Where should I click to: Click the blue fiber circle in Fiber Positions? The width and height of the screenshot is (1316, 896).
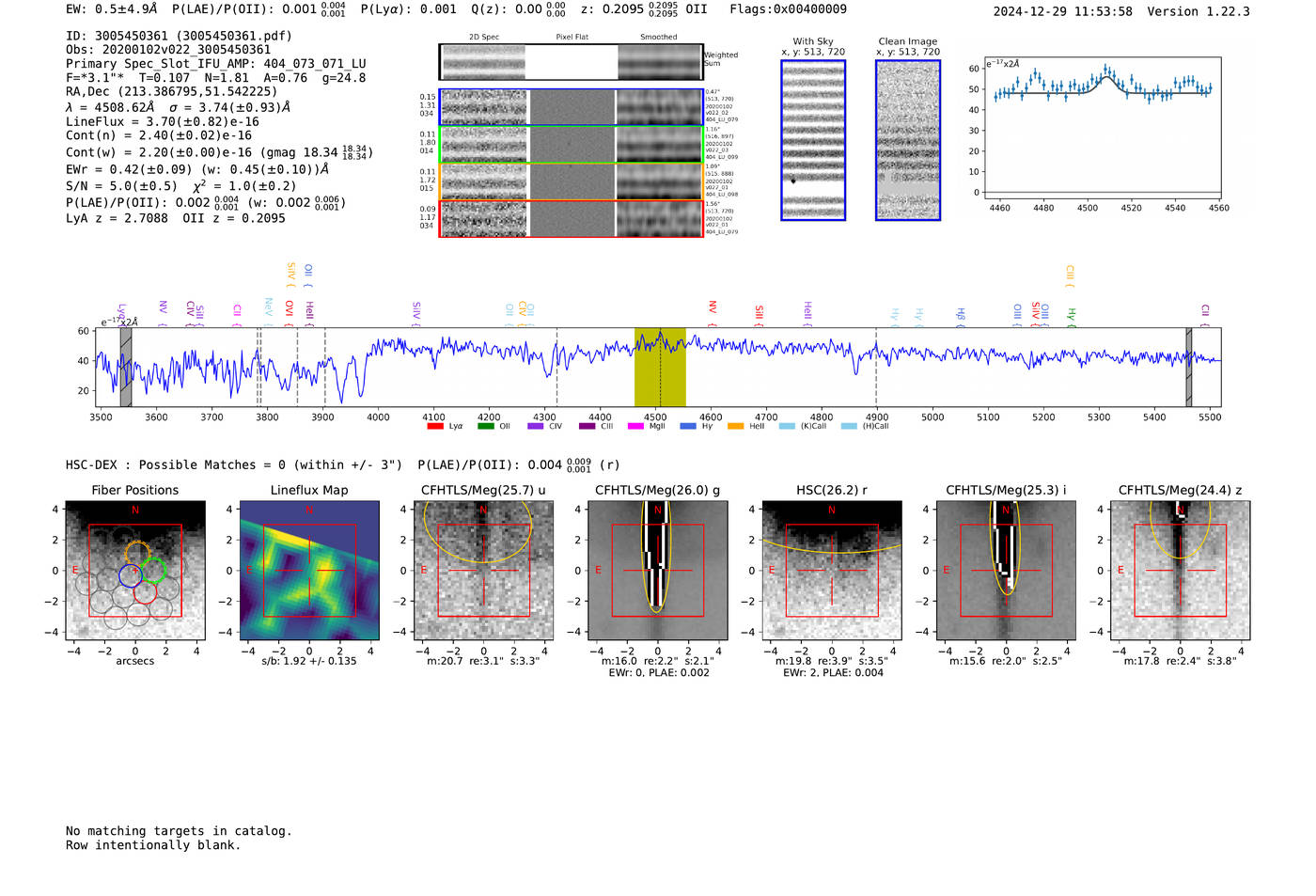131,576
